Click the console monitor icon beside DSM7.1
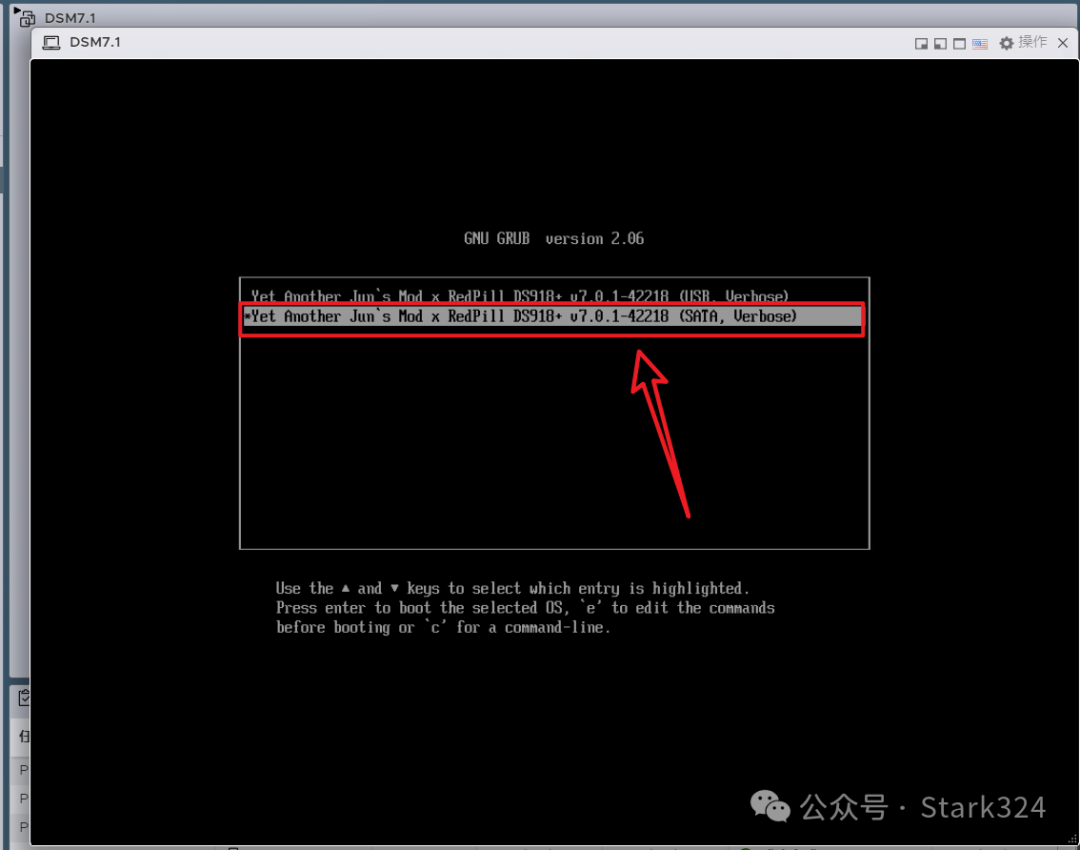1080x850 pixels. coord(52,43)
